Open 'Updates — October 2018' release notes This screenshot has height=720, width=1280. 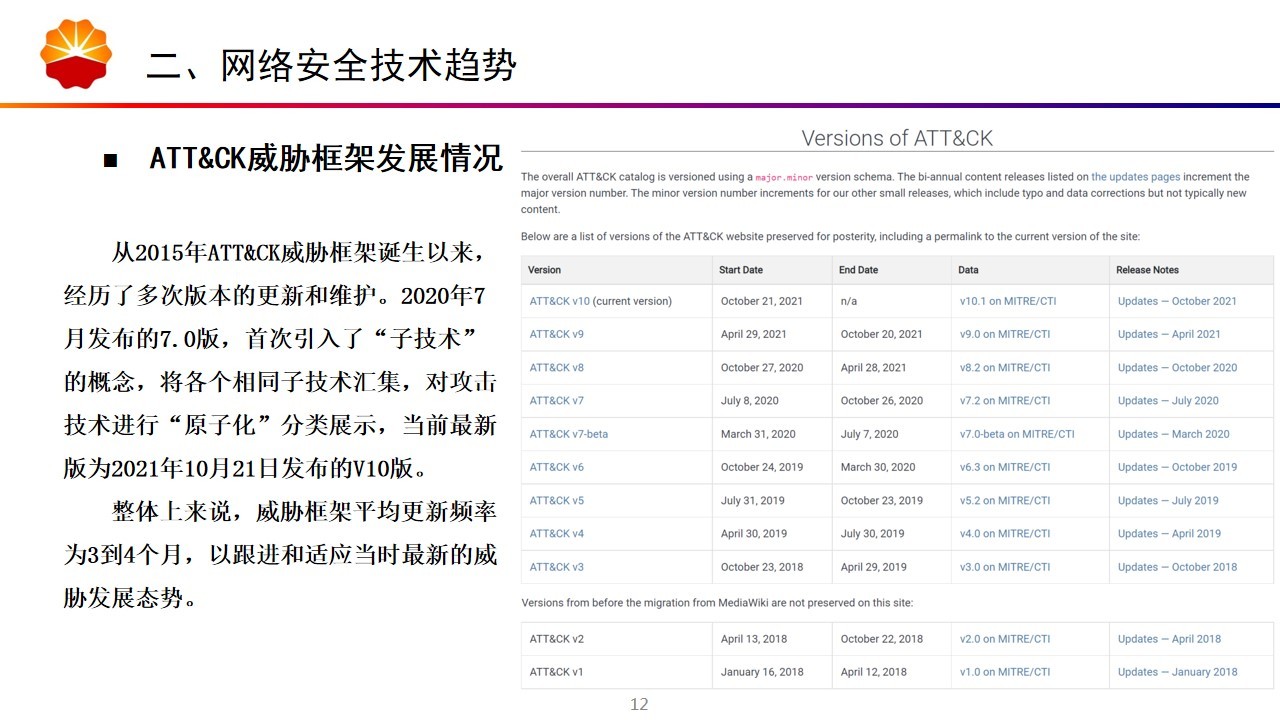click(1177, 567)
